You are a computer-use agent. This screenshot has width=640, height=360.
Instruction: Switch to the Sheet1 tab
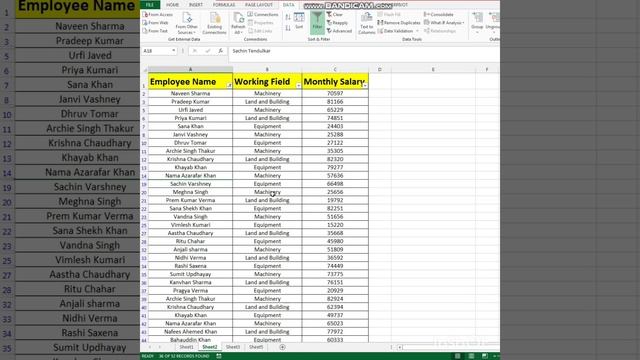[187, 347]
